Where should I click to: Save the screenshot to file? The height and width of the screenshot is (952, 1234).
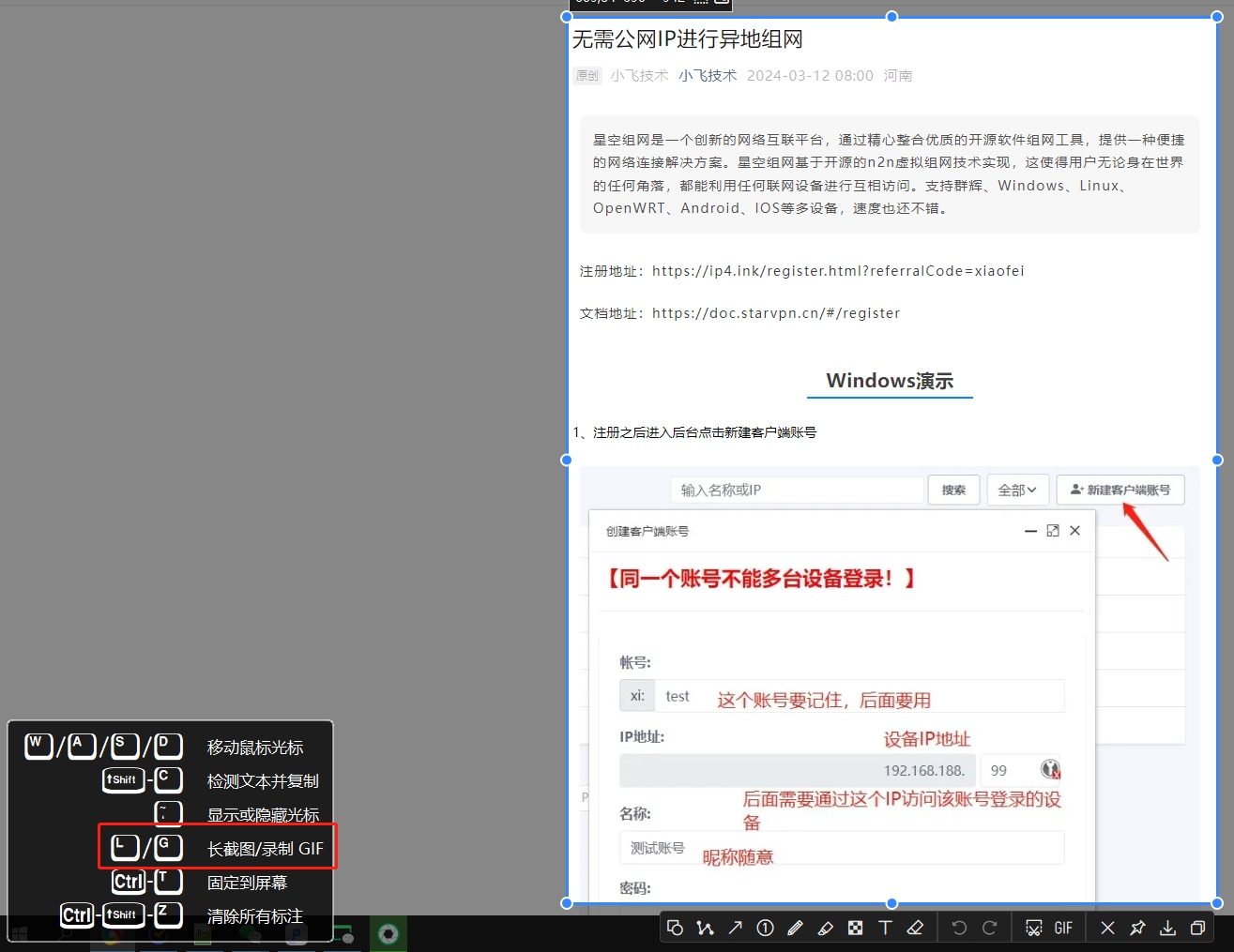coord(1167,928)
